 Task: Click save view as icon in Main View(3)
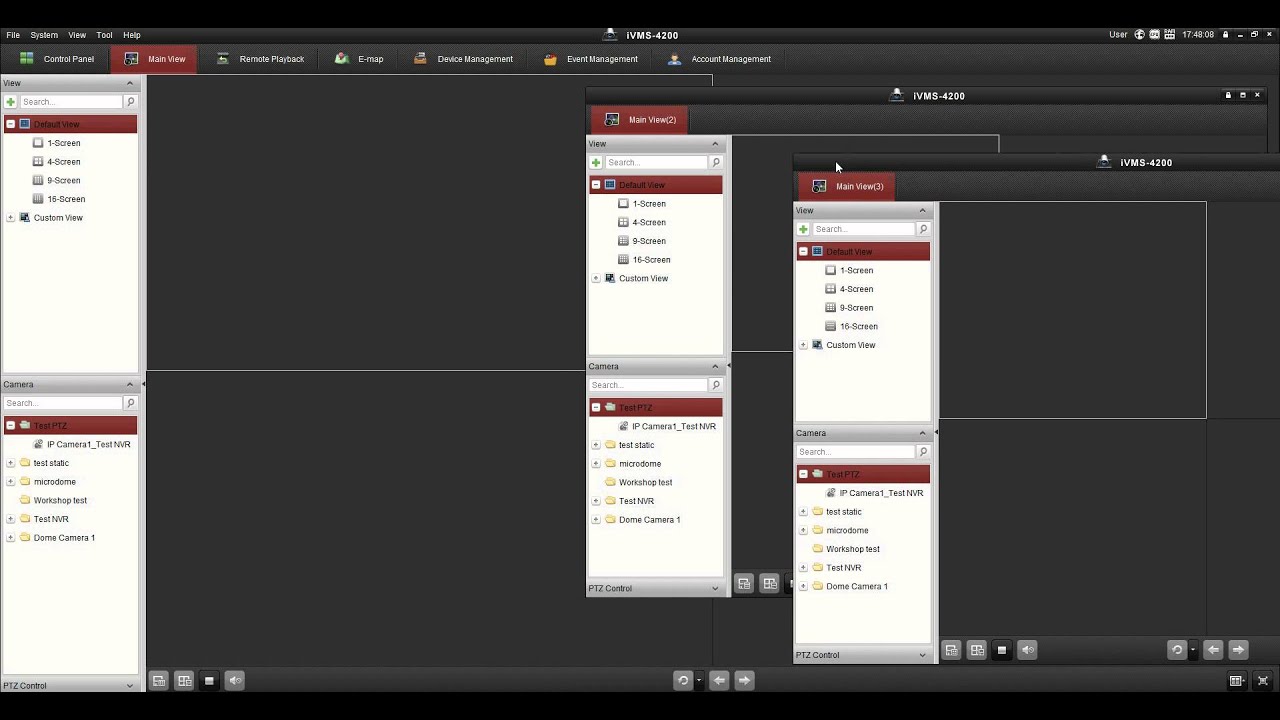point(977,650)
